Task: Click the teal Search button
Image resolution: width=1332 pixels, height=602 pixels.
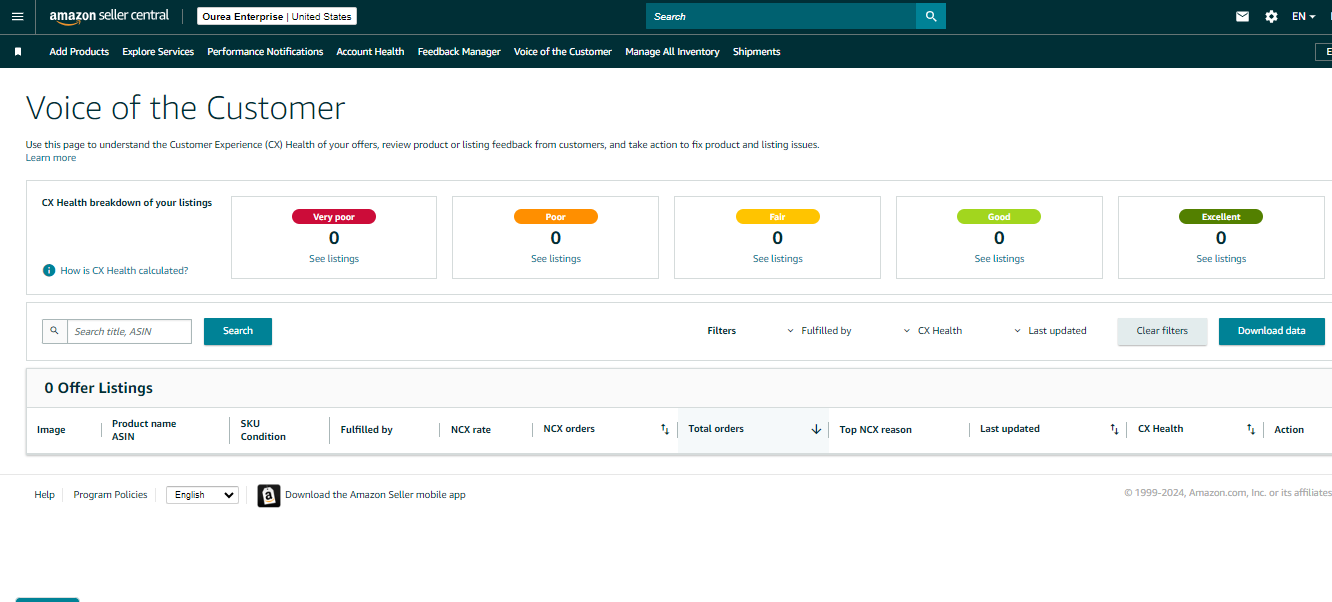Action: point(238,331)
